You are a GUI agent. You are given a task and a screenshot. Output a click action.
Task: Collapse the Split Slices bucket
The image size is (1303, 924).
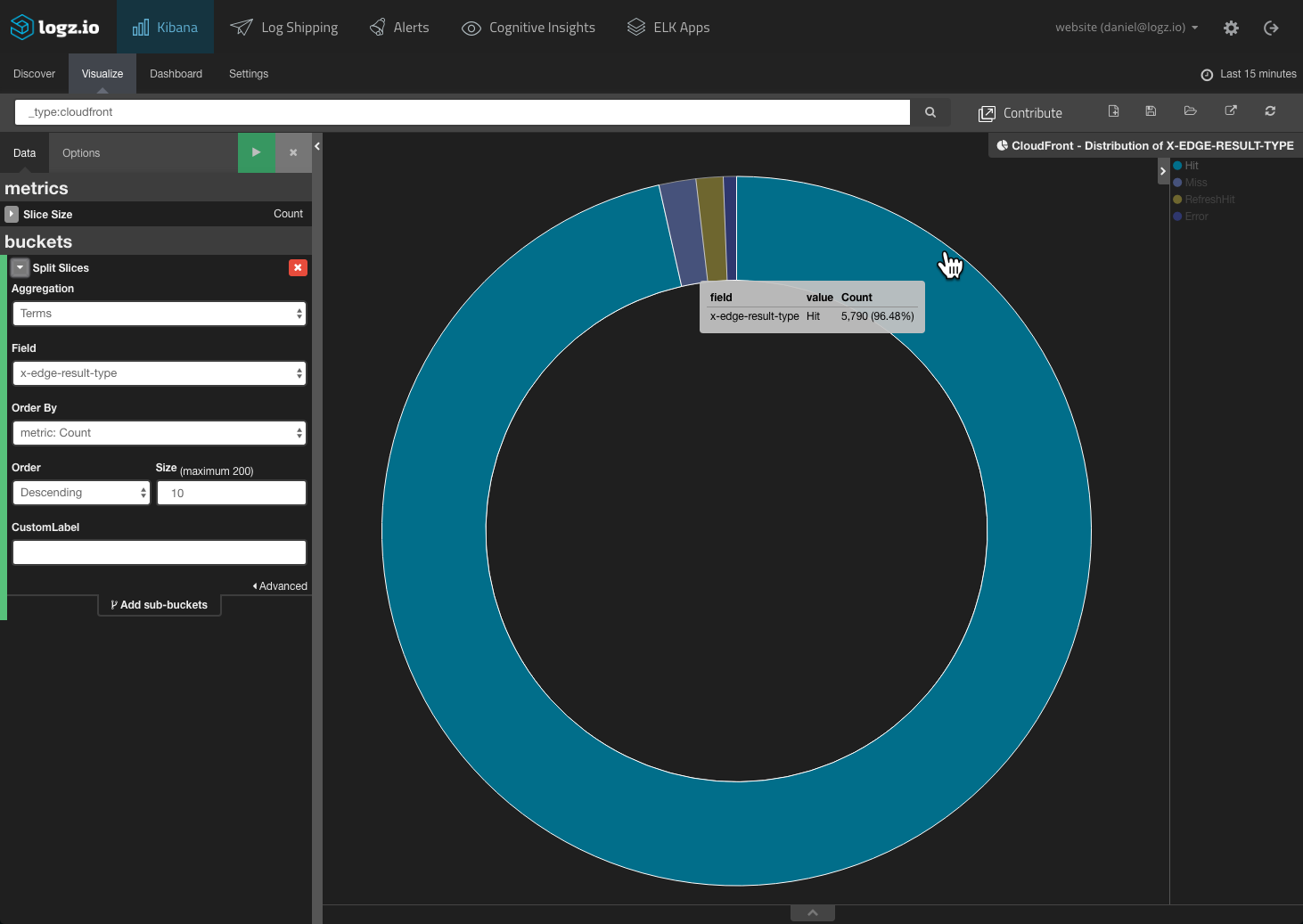point(20,267)
